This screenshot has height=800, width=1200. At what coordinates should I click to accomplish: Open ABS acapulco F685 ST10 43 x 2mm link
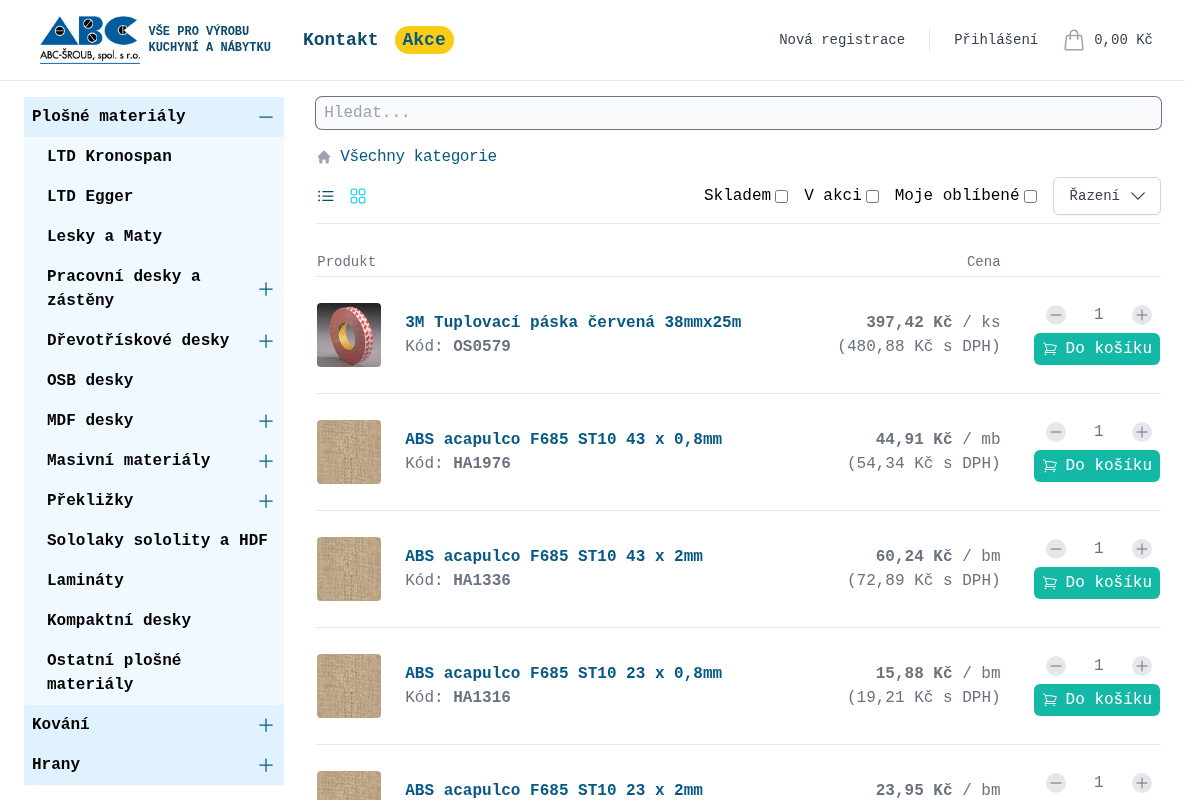(554, 557)
